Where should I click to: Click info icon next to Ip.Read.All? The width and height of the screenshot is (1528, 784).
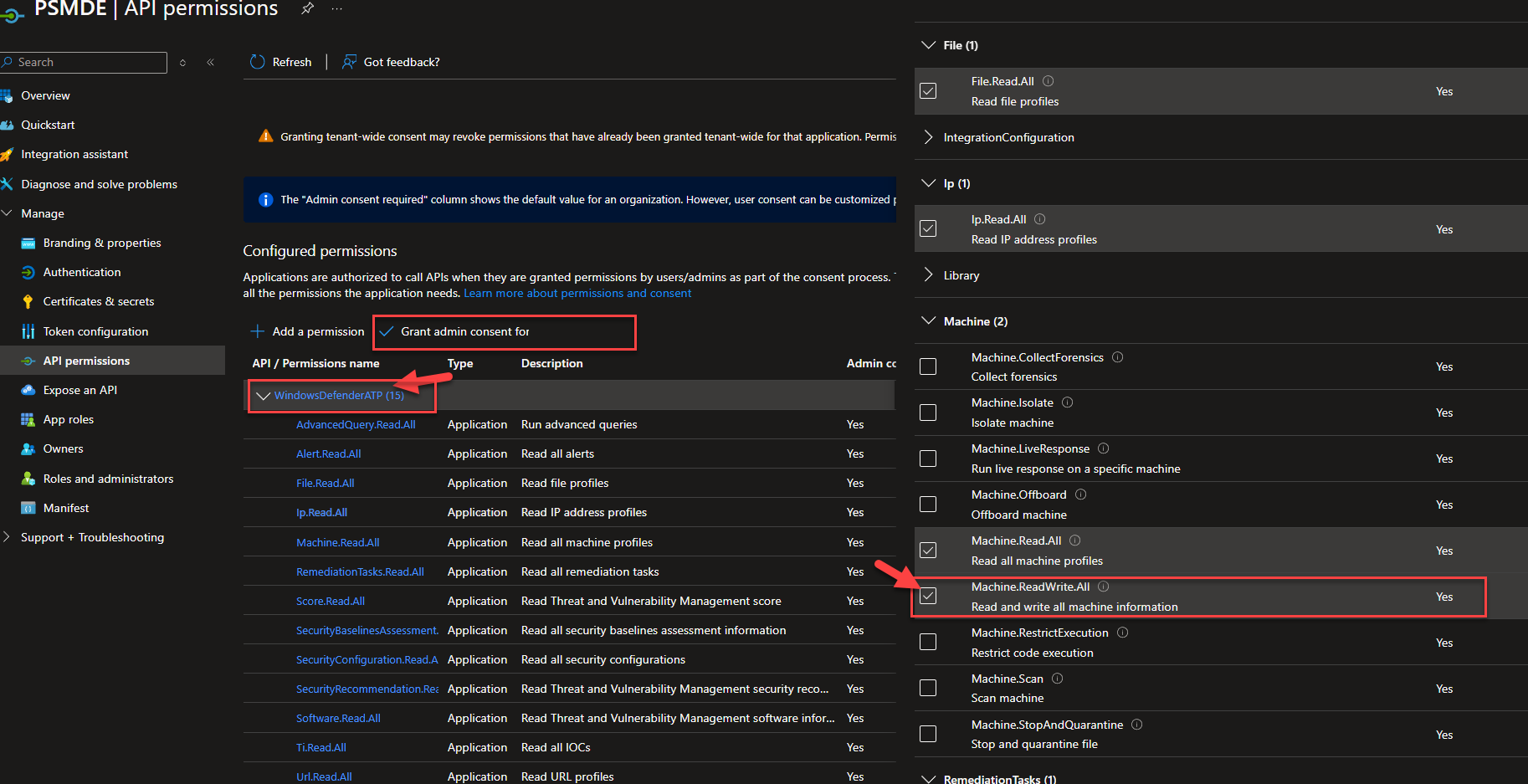pyautogui.click(x=1039, y=219)
